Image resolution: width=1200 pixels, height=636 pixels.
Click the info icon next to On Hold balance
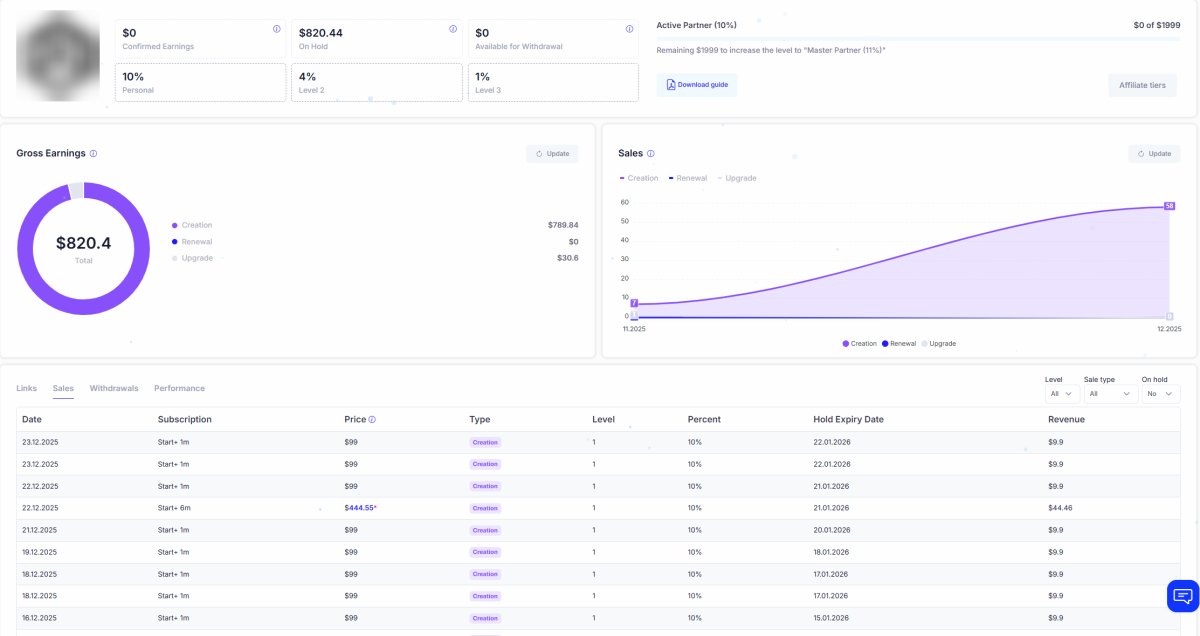[452, 28]
